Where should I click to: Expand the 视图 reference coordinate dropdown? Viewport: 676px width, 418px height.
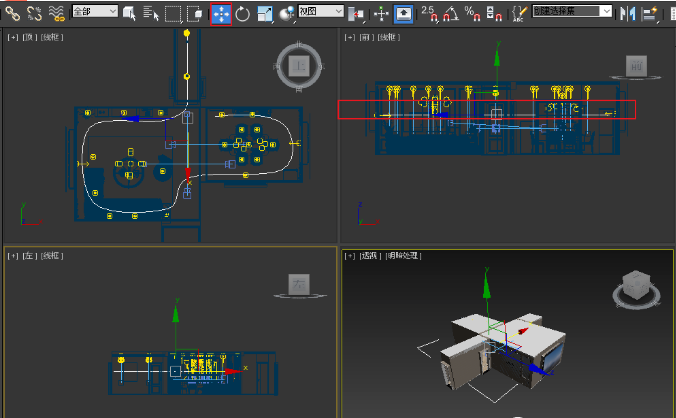[323, 11]
